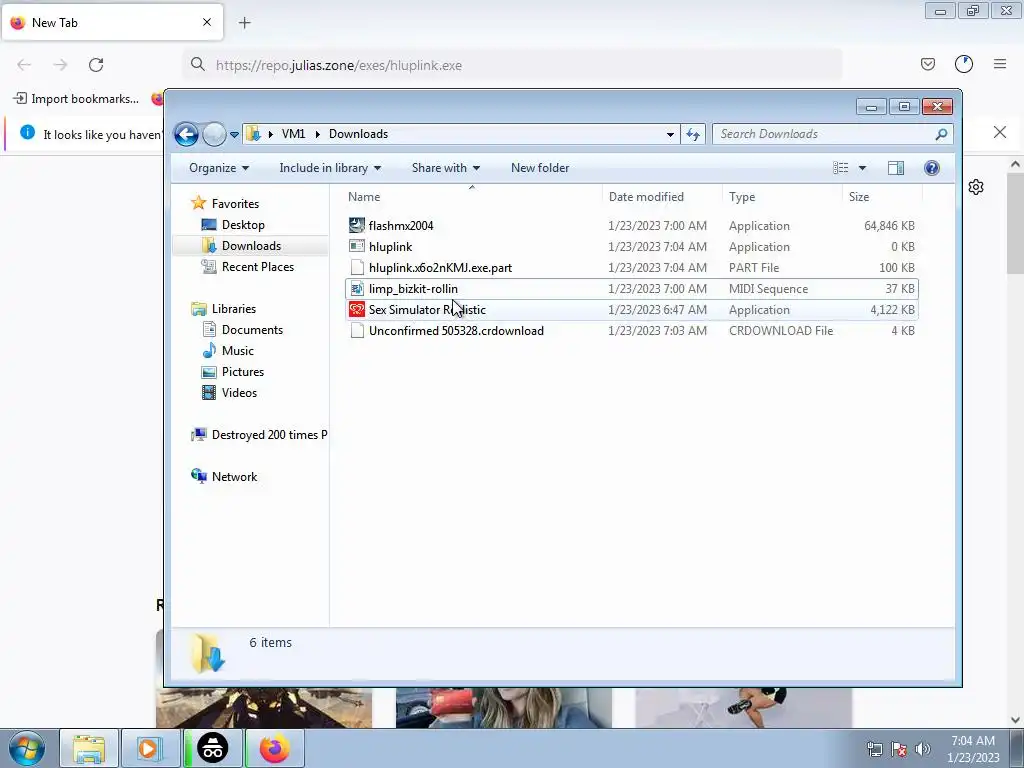This screenshot has height=768, width=1024.
Task: Click the limp_bizkit-rollin MIDI file icon
Action: 357,288
